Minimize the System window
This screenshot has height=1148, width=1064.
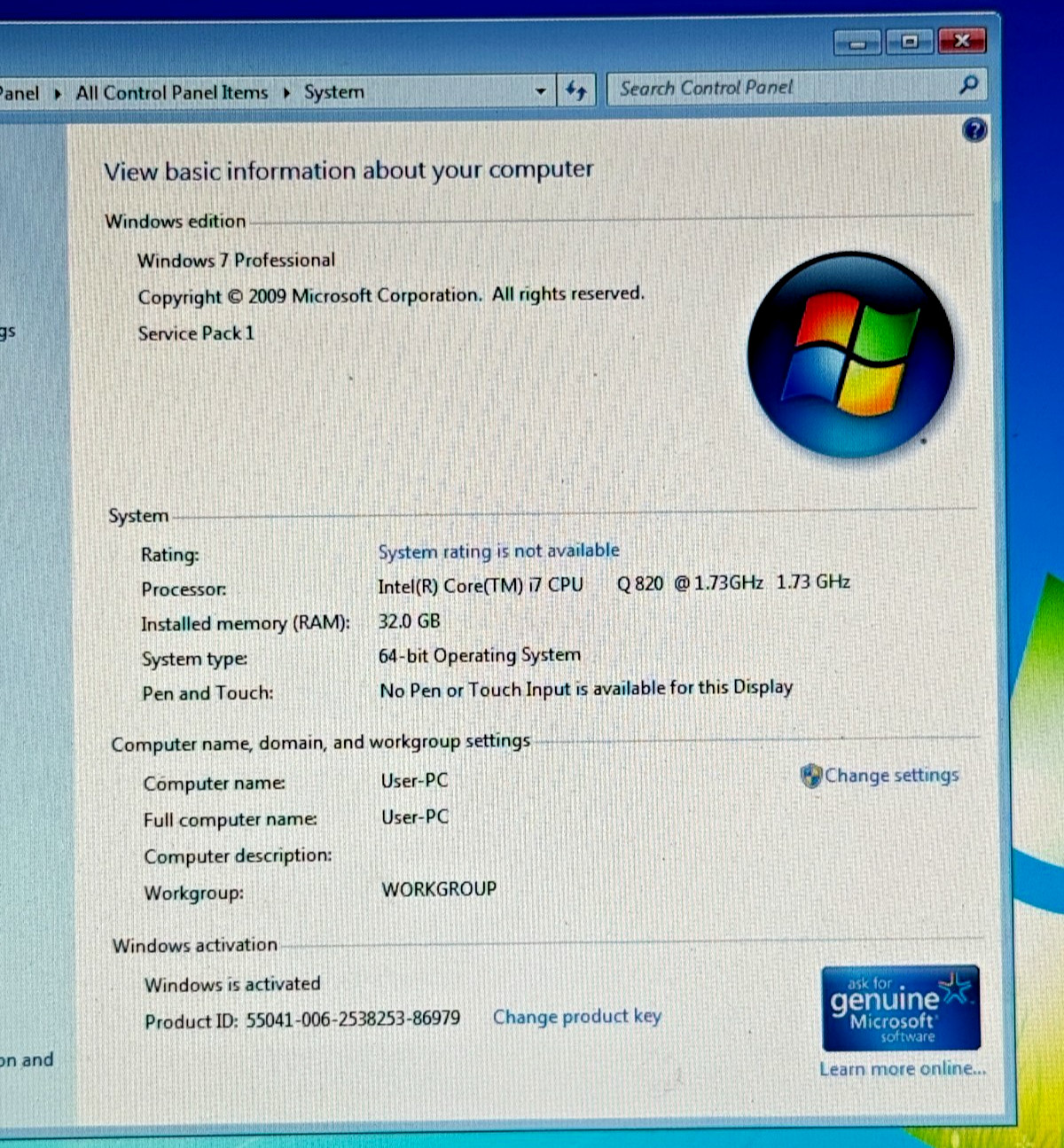(x=857, y=43)
